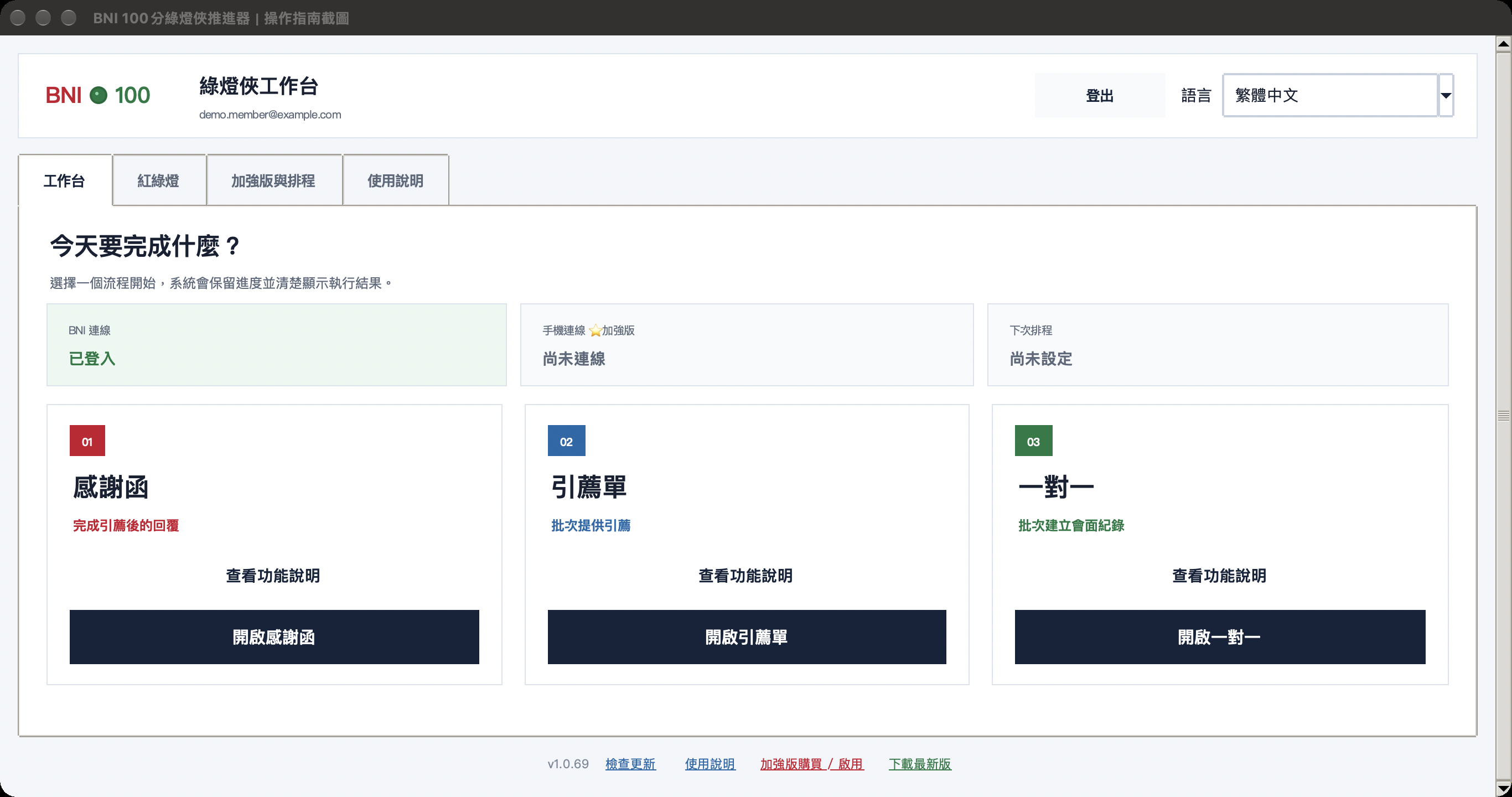Image resolution: width=1512 pixels, height=797 pixels.
Task: Switch to the 工作台 tab
Action: (65, 180)
